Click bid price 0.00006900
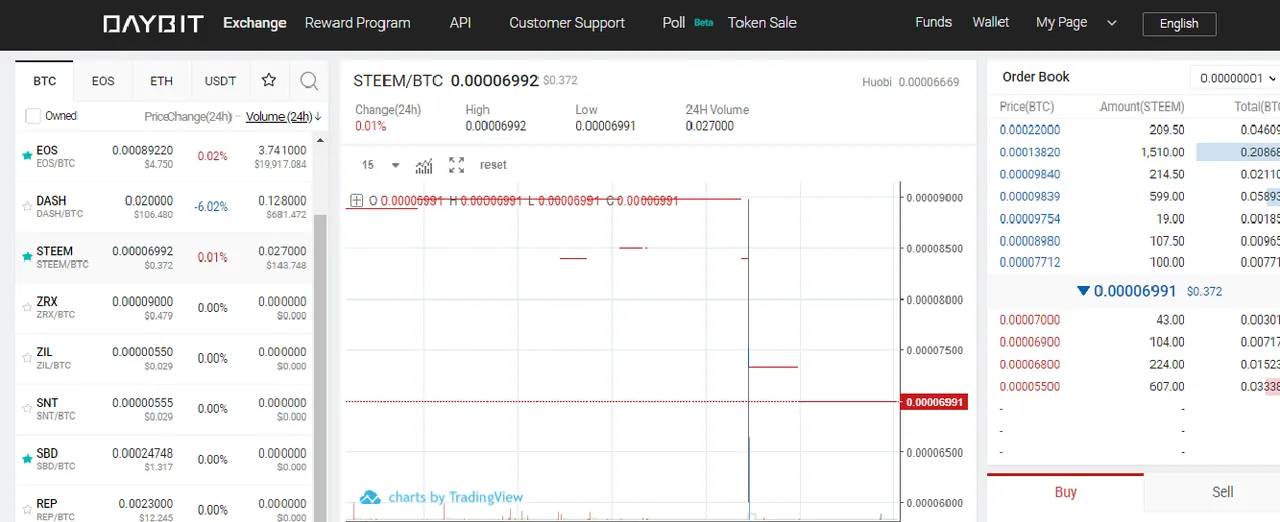Screen dimensions: 1280x522 (x=1030, y=342)
